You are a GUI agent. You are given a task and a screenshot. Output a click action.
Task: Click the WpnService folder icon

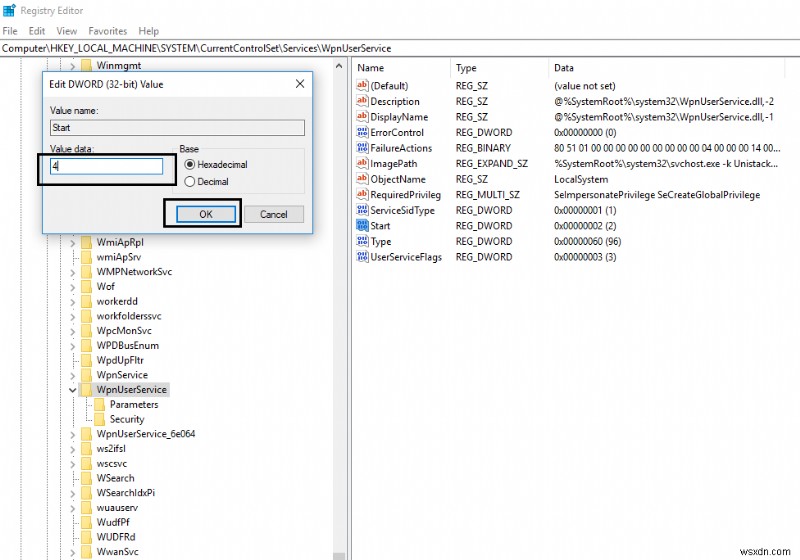[87, 375]
